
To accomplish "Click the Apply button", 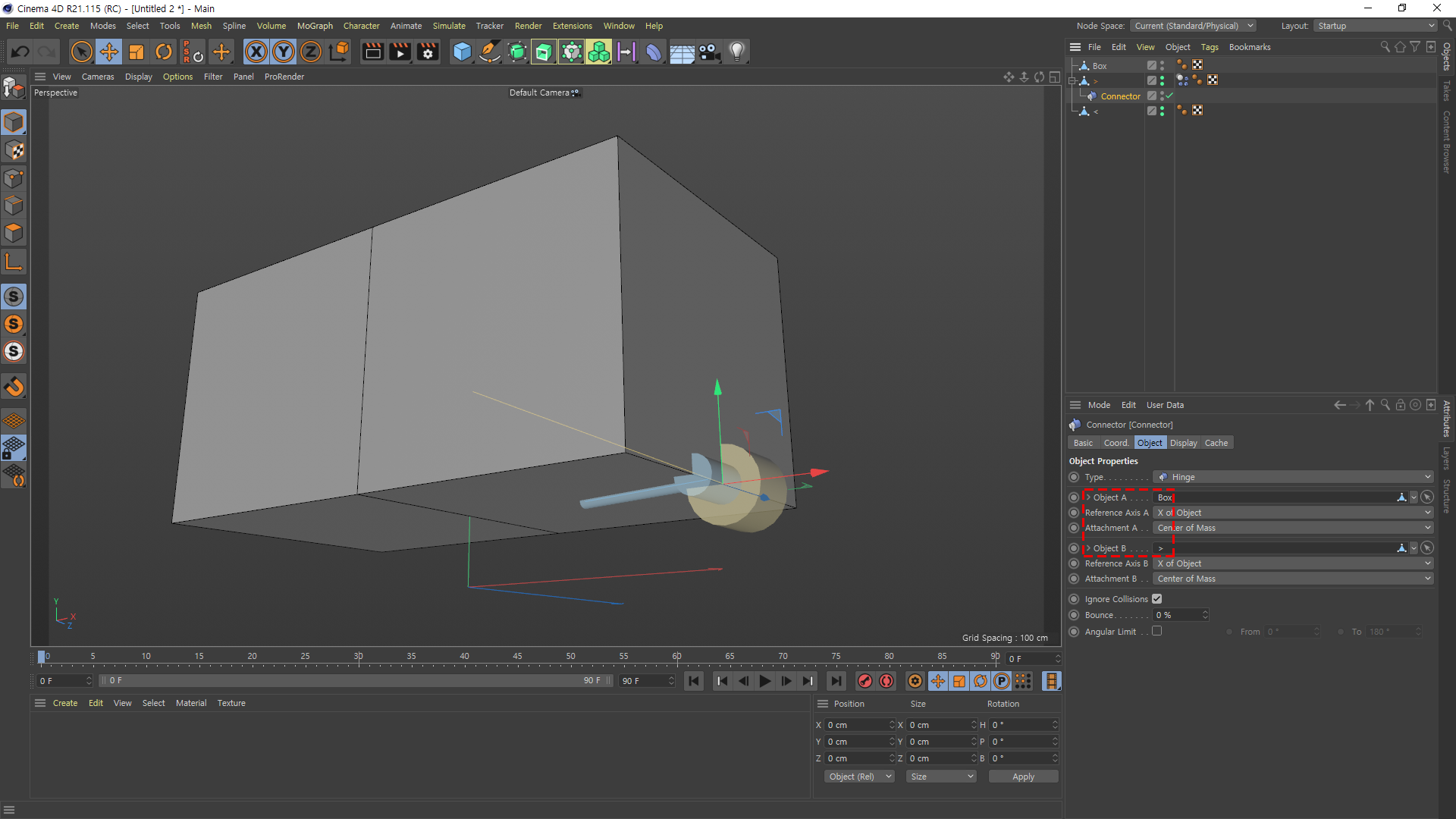I will [x=1023, y=777].
